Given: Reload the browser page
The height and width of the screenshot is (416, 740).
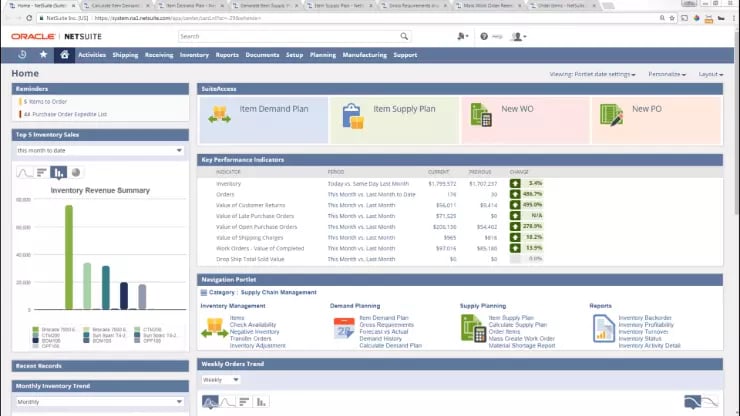Looking at the screenshot, I should pos(29,18).
